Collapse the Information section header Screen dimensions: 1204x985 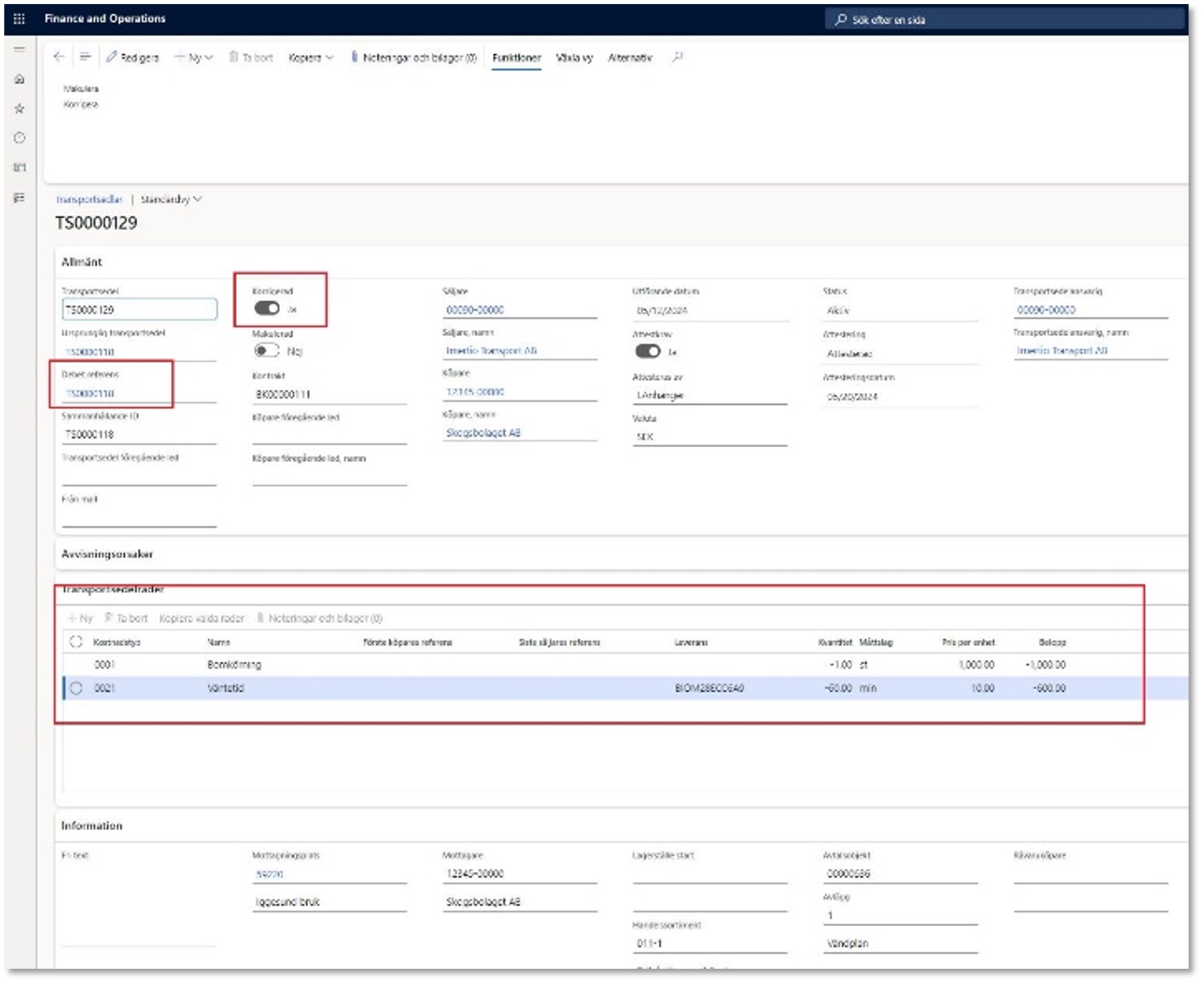click(x=91, y=826)
